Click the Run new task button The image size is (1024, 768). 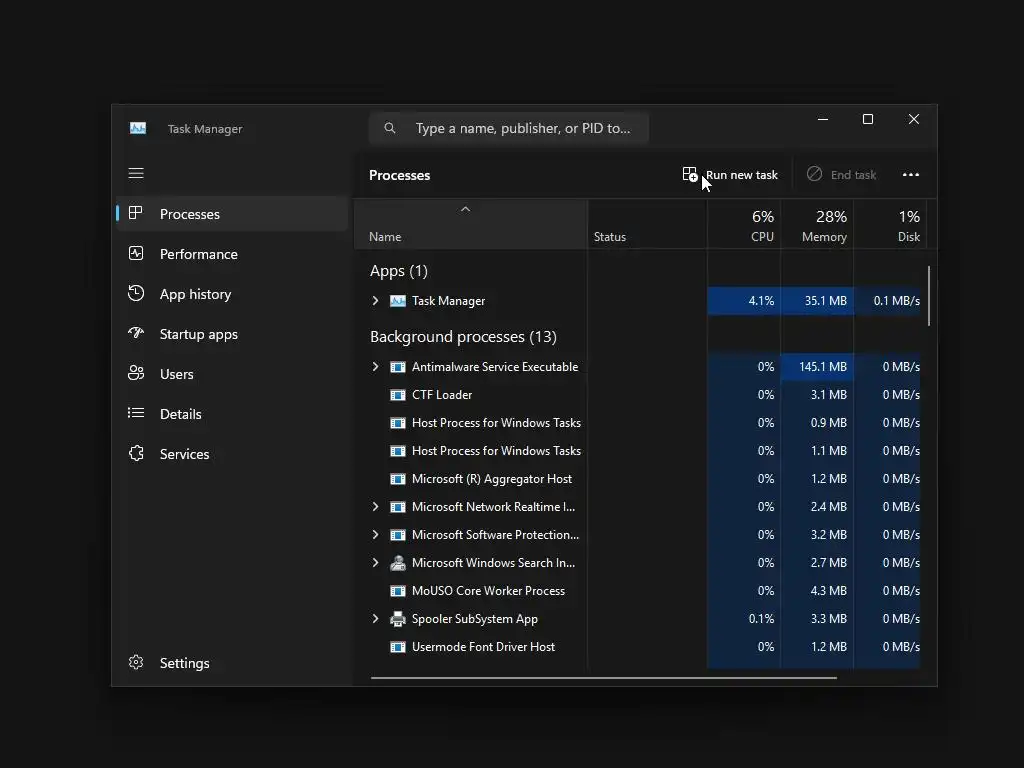(730, 174)
